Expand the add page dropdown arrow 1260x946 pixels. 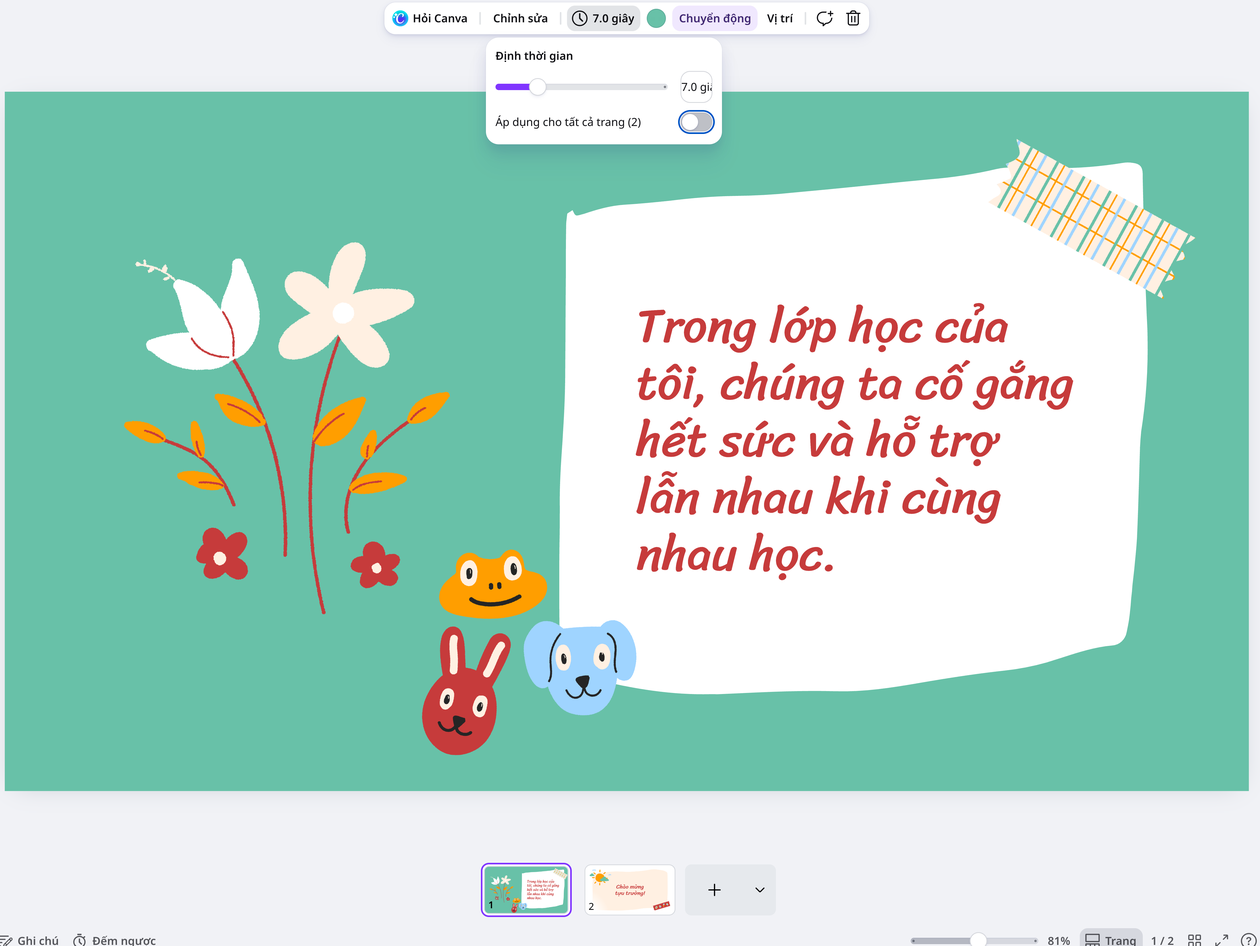(760, 890)
